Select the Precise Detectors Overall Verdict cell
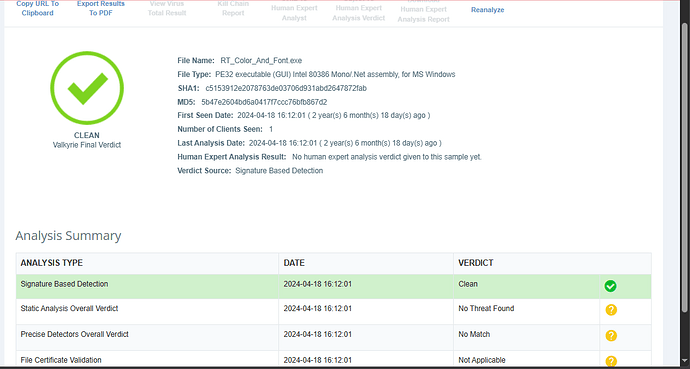Image resolution: width=690 pixels, height=369 pixels. point(147,337)
